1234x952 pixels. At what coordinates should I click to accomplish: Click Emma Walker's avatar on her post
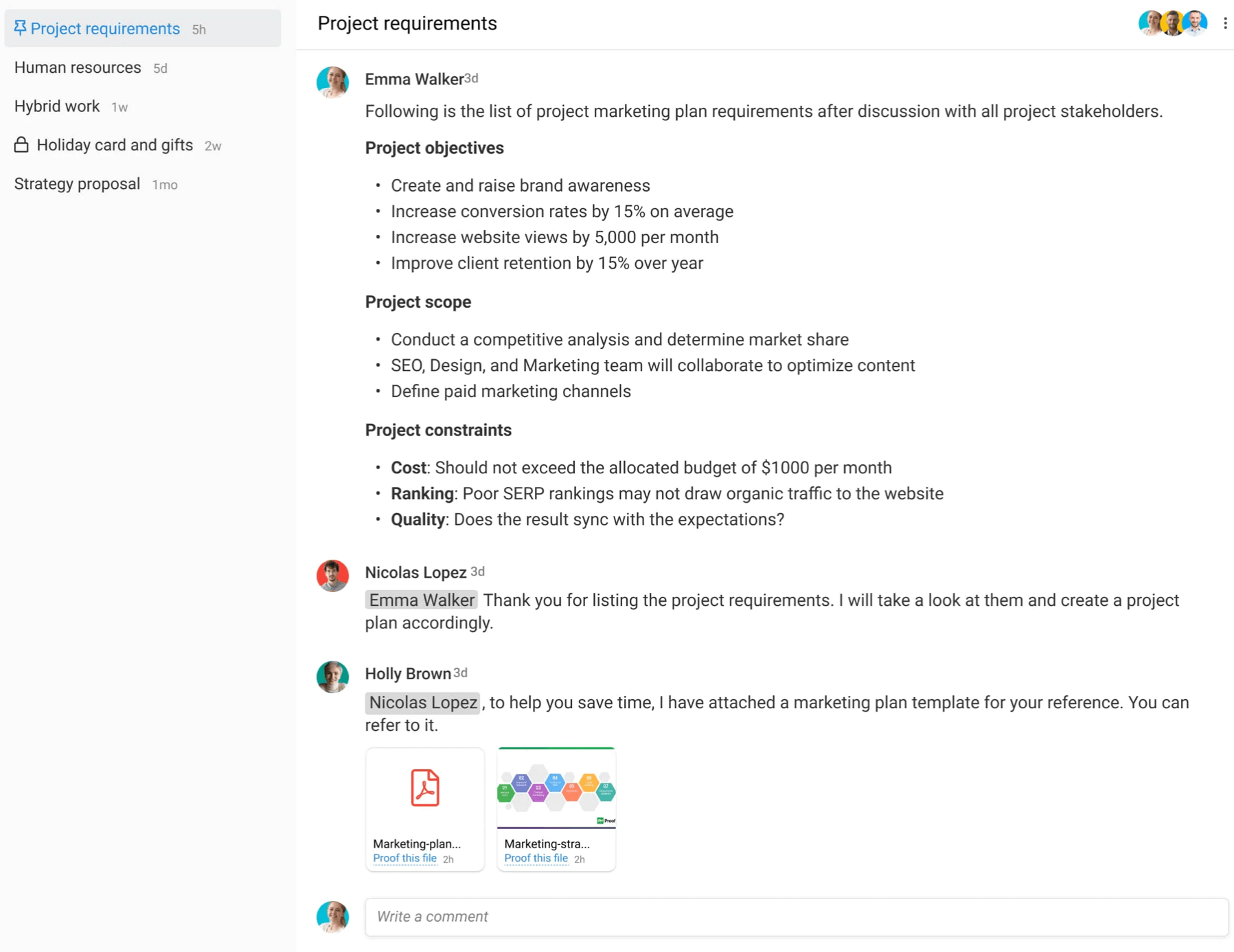click(x=332, y=82)
